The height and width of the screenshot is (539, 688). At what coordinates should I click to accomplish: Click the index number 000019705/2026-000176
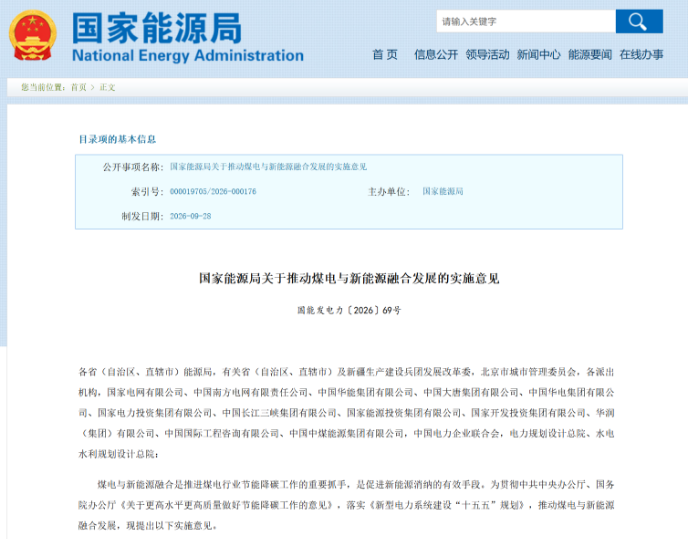(x=213, y=191)
